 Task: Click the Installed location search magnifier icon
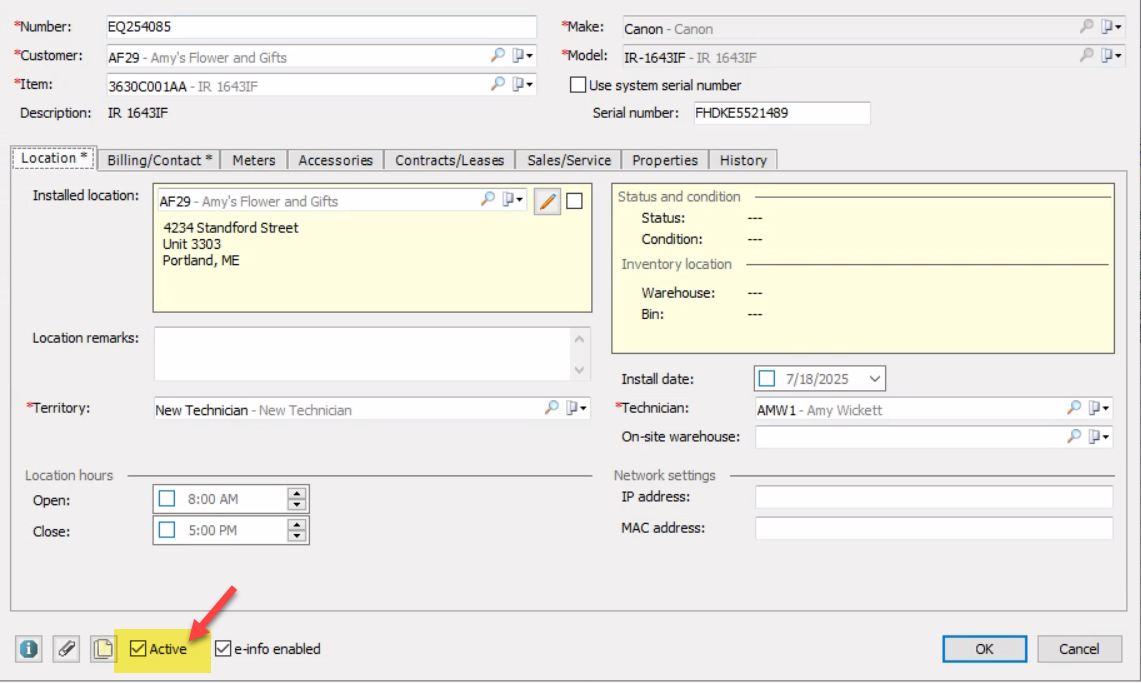pos(488,199)
